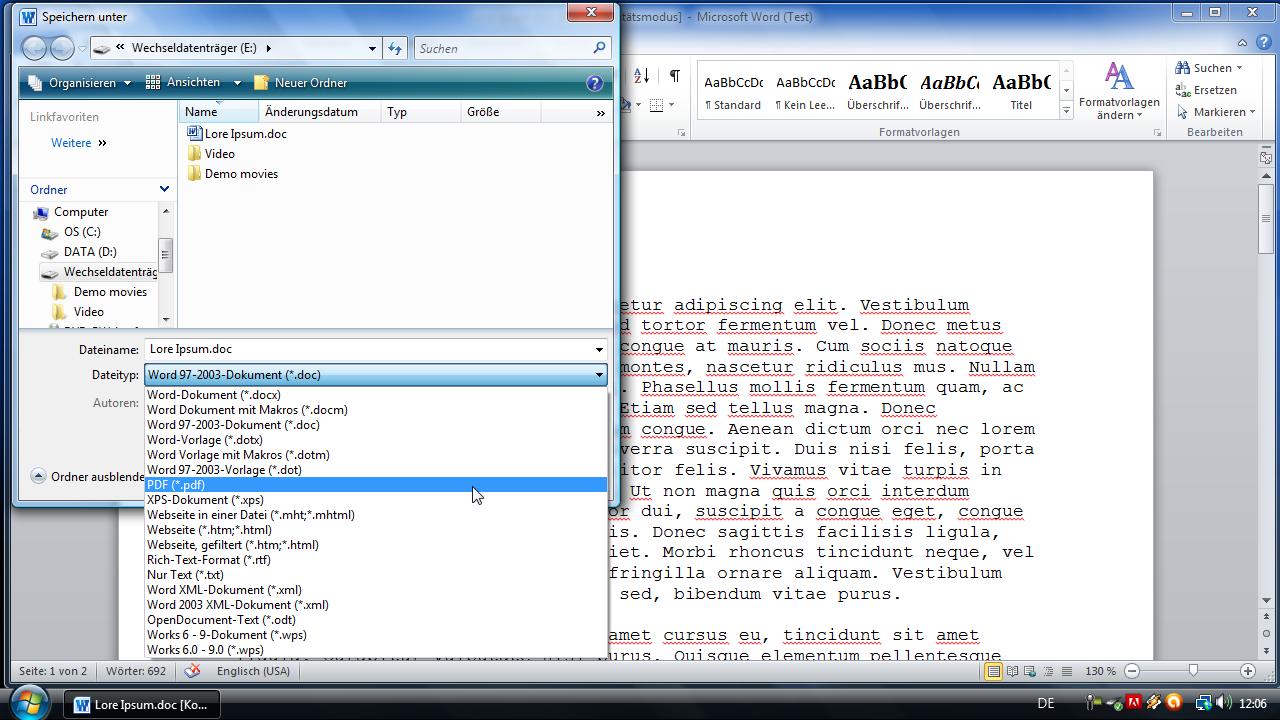Click the proofing errors icon in status bar

pyautogui.click(x=192, y=671)
